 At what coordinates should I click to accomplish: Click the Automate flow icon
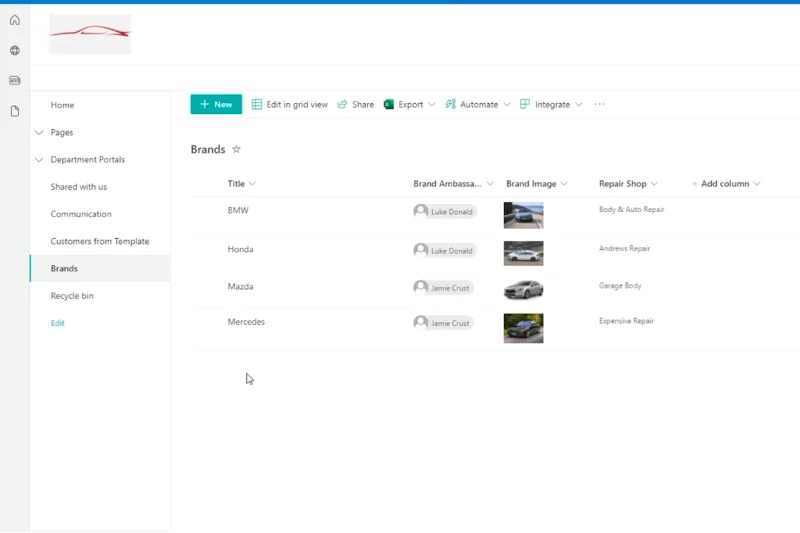coord(451,104)
